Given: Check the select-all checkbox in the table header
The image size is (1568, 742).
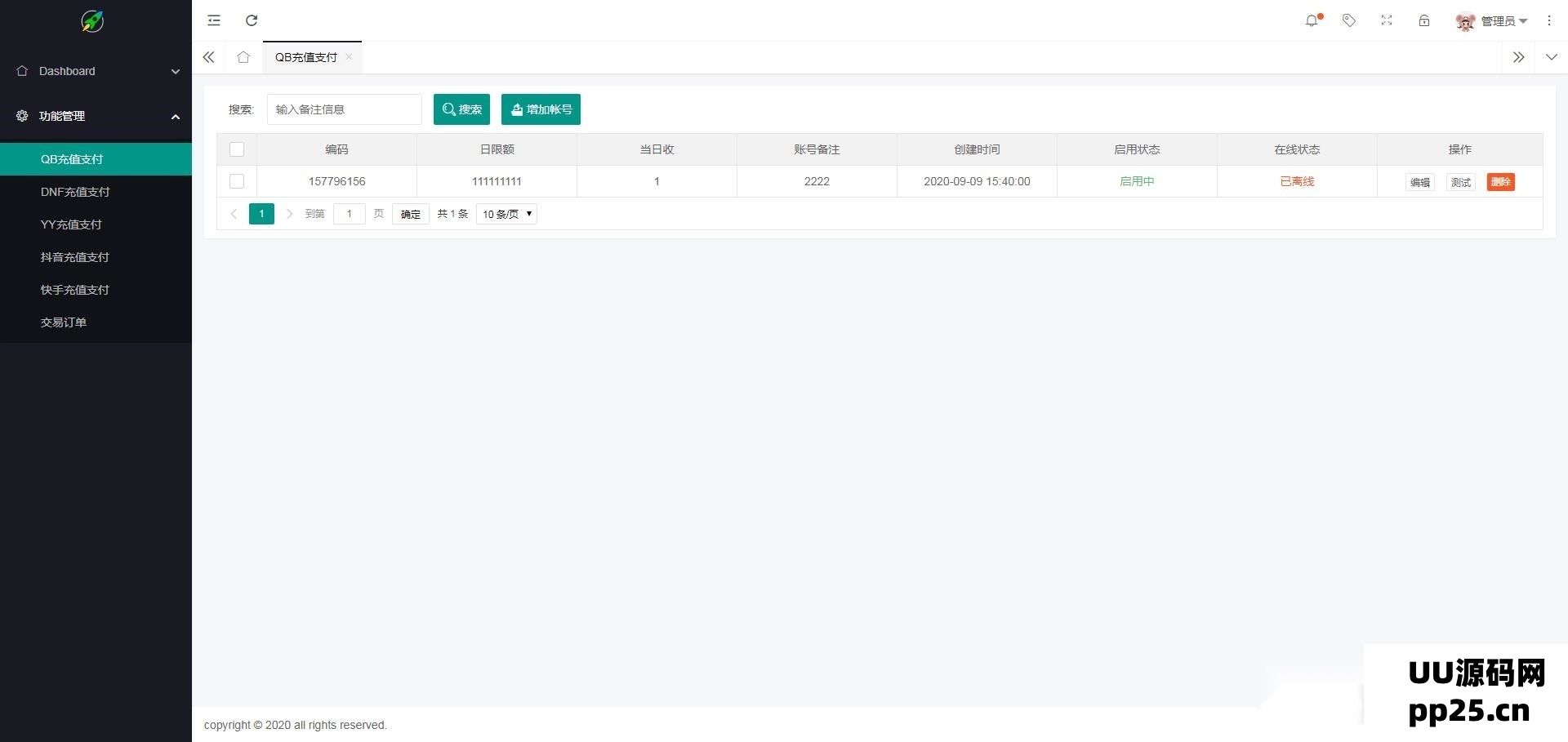Looking at the screenshot, I should [x=237, y=149].
